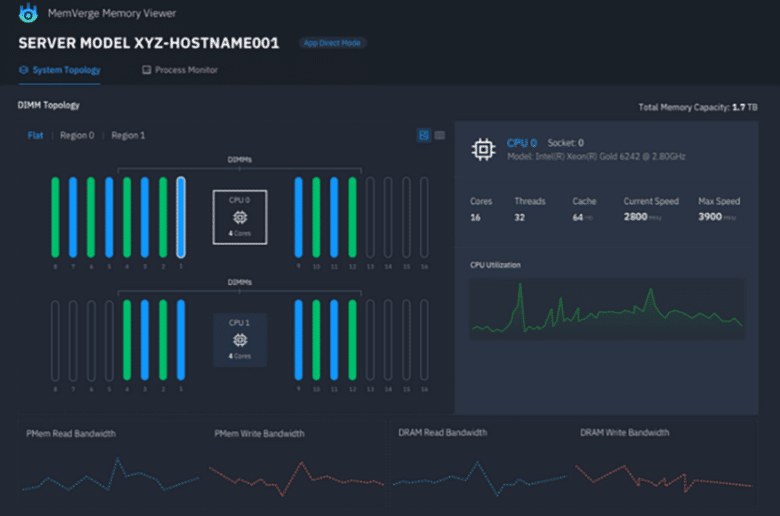The image size is (780, 516).
Task: Click the CPU Utilization chart
Action: 607,309
